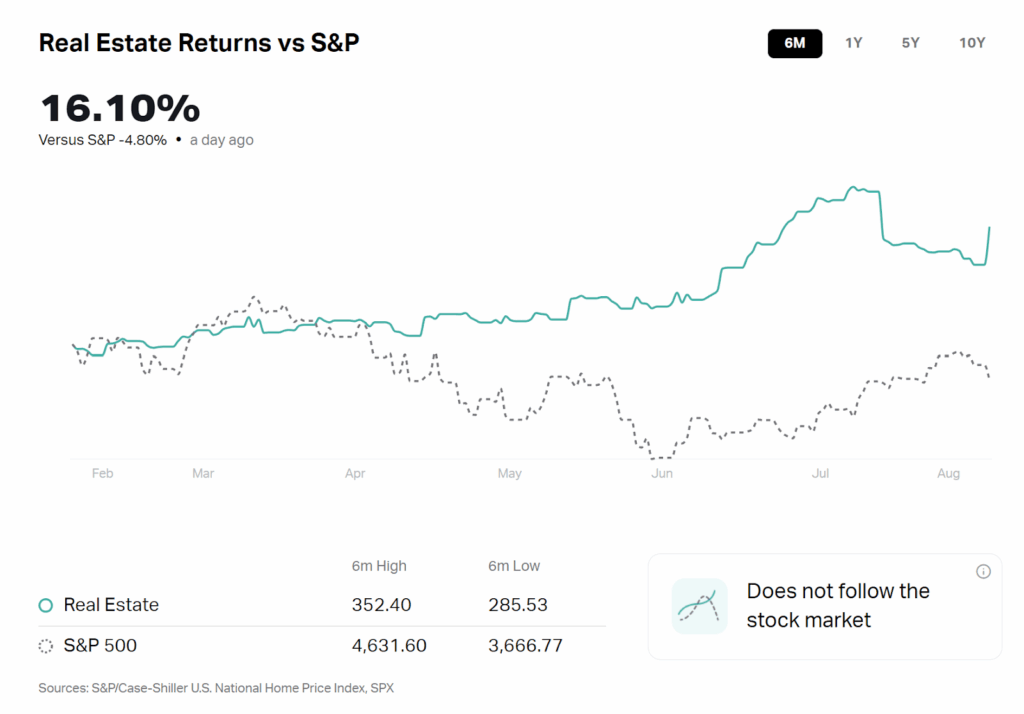Switch to the 10Y time range
The image size is (1024, 714).
click(x=972, y=43)
